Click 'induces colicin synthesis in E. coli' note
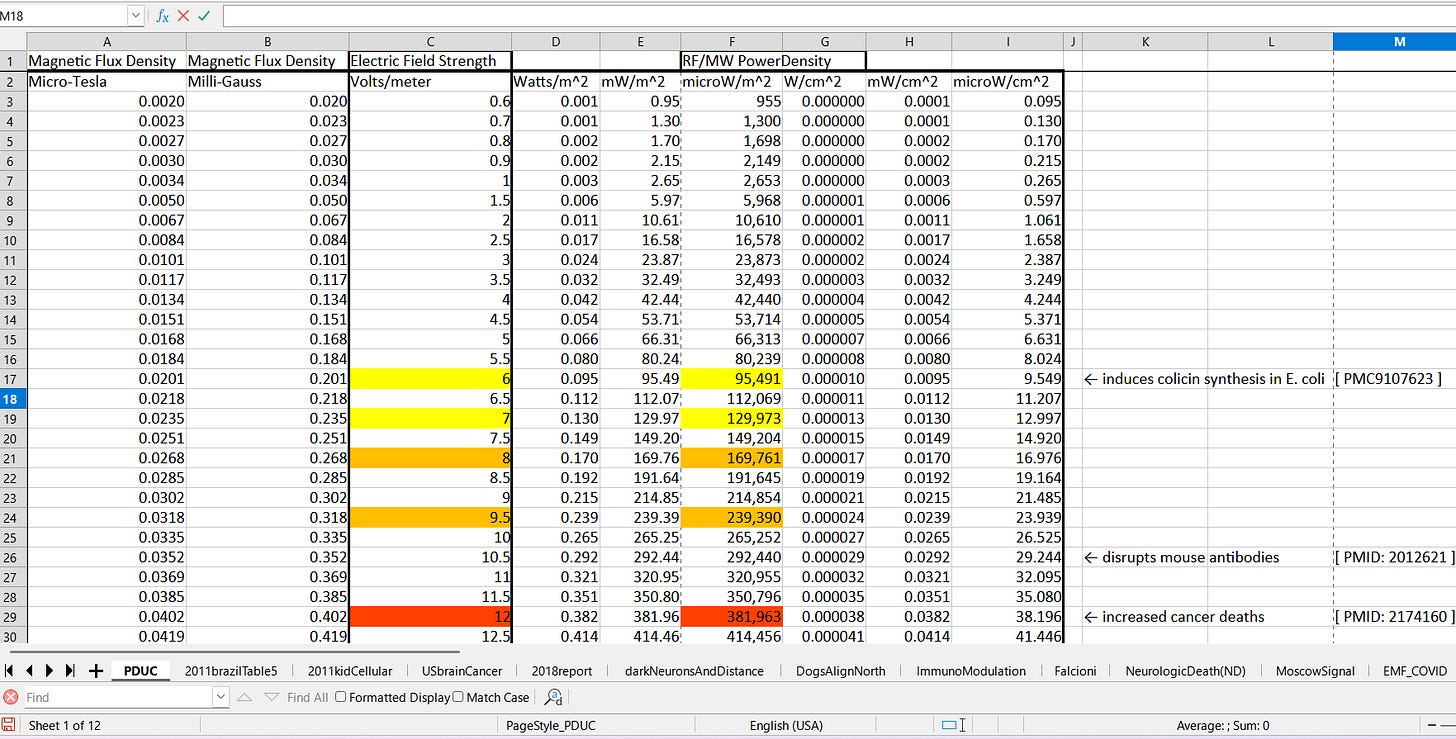The height and width of the screenshot is (739, 1456). point(1205,378)
